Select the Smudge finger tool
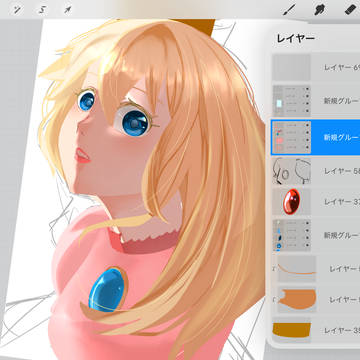Screen dimensions: 360x360 click(320, 10)
